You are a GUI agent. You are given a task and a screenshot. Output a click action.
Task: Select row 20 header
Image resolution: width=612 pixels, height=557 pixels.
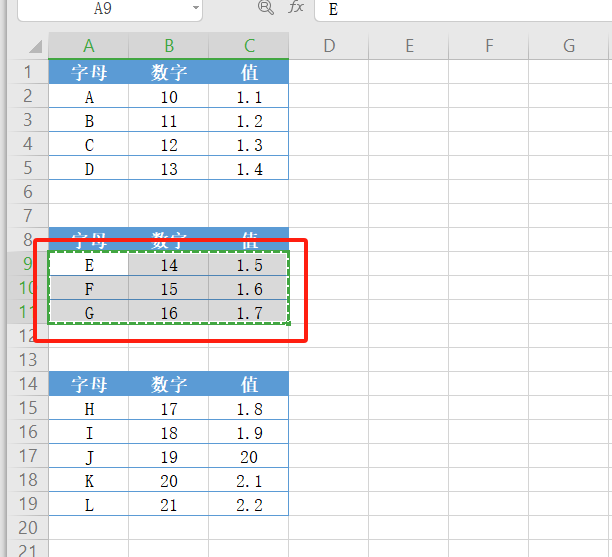pos(26,527)
